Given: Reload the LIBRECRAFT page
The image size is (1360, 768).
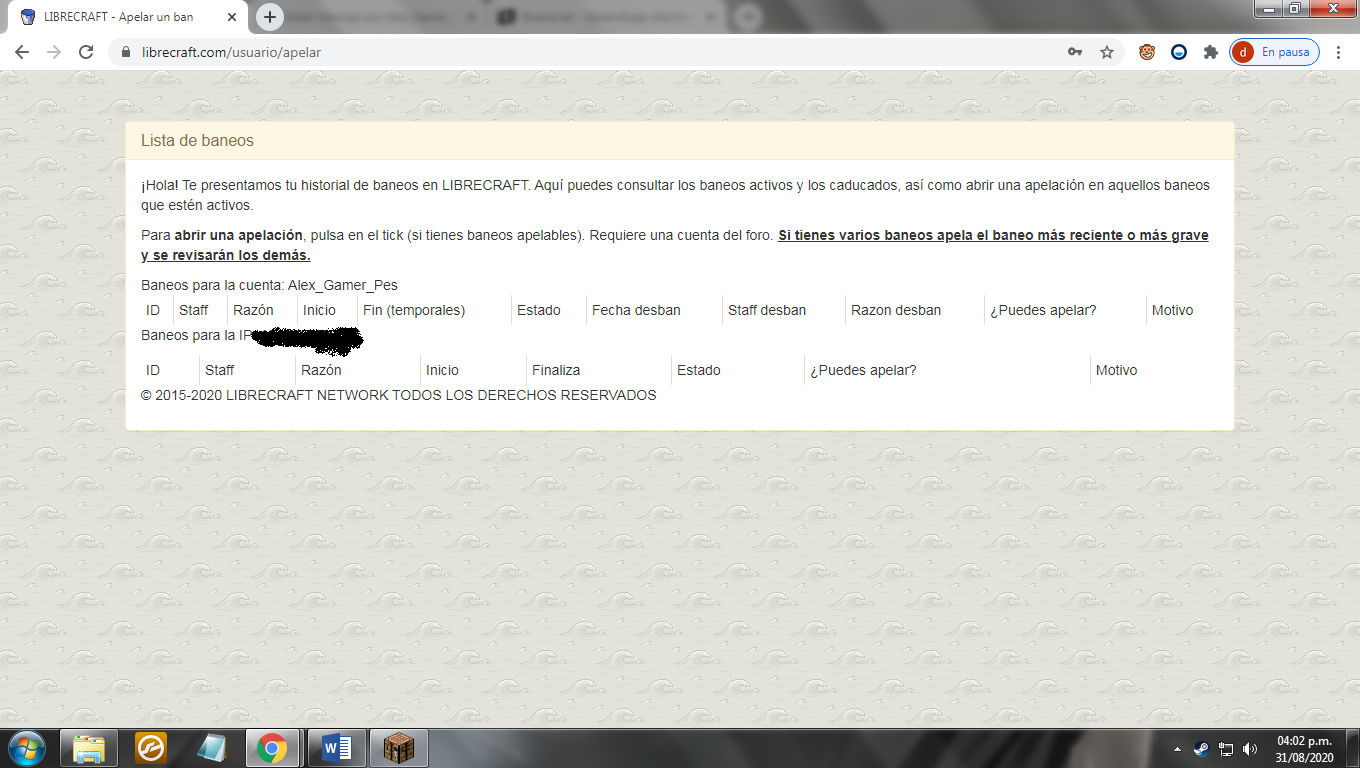Looking at the screenshot, I should click(x=86, y=52).
